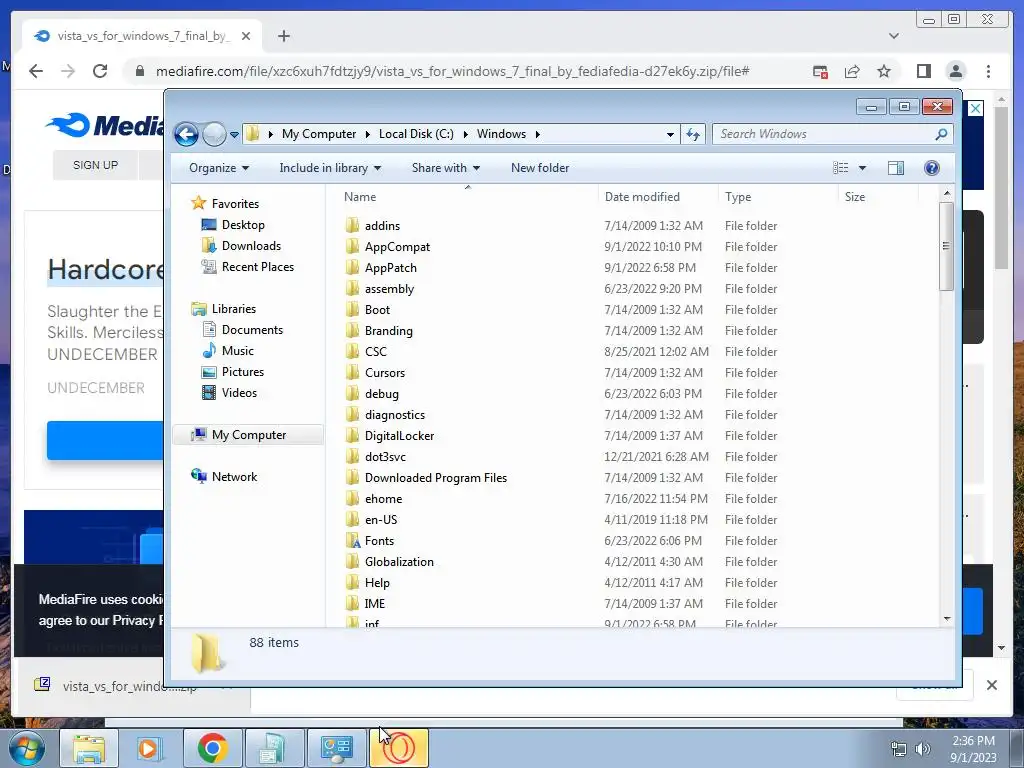Switch to Chrome on the taskbar
The width and height of the screenshot is (1024, 768).
pyautogui.click(x=212, y=748)
